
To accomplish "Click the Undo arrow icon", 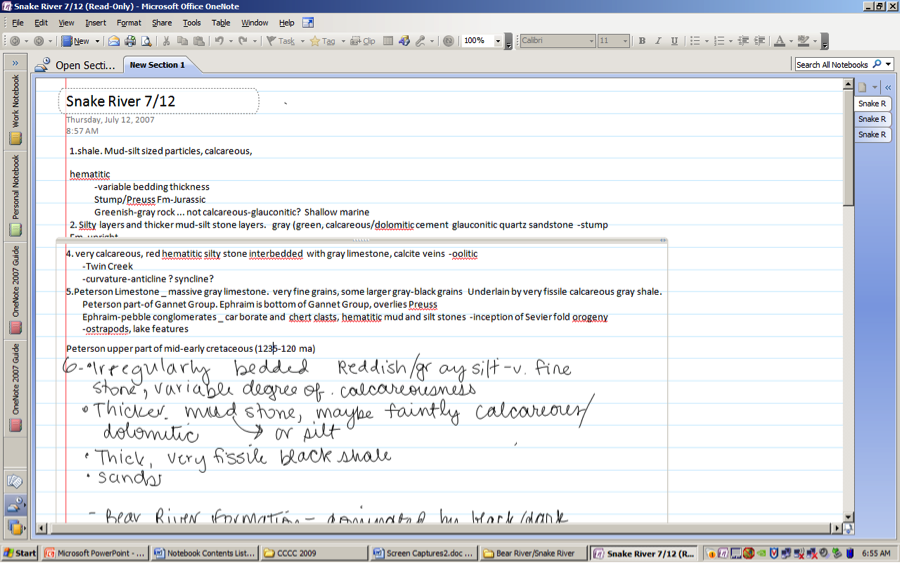I will pos(219,41).
